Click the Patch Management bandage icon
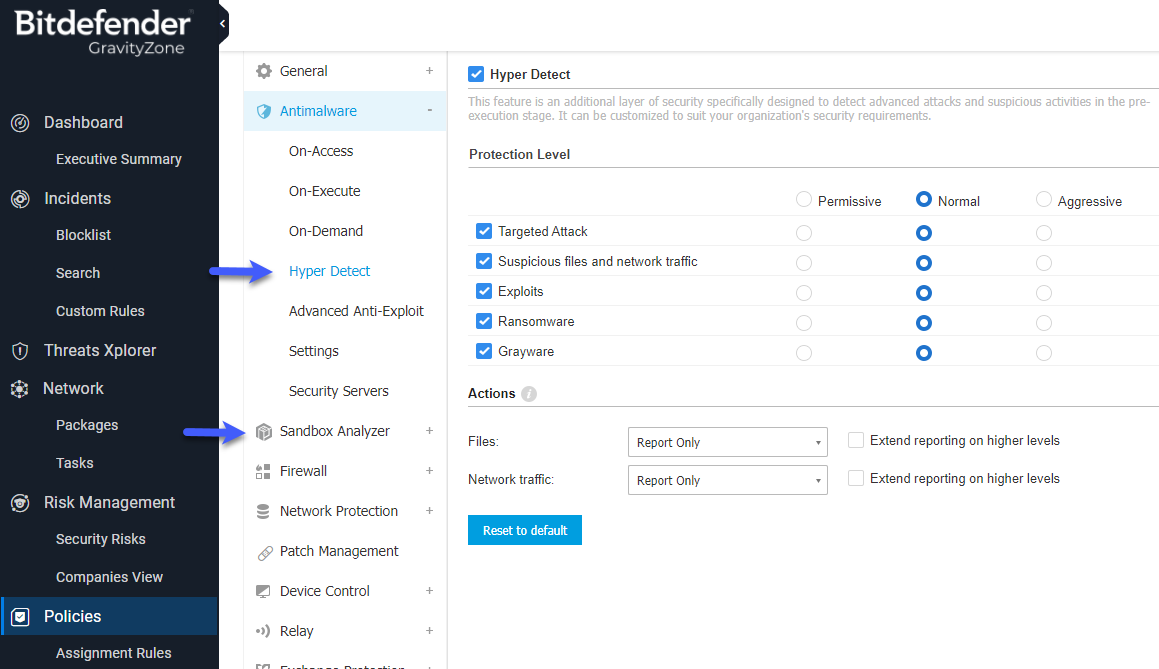The width and height of the screenshot is (1159, 669). click(264, 552)
